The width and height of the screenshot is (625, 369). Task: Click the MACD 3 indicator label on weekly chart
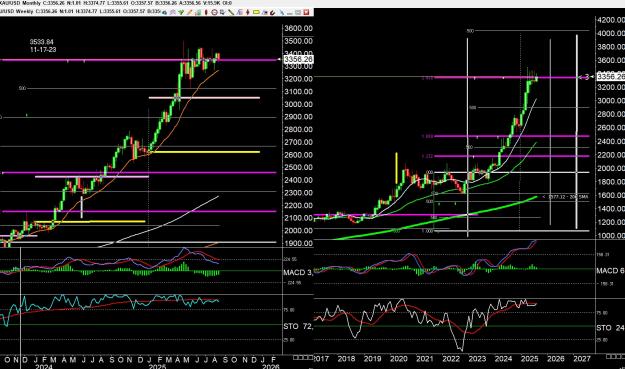(298, 273)
